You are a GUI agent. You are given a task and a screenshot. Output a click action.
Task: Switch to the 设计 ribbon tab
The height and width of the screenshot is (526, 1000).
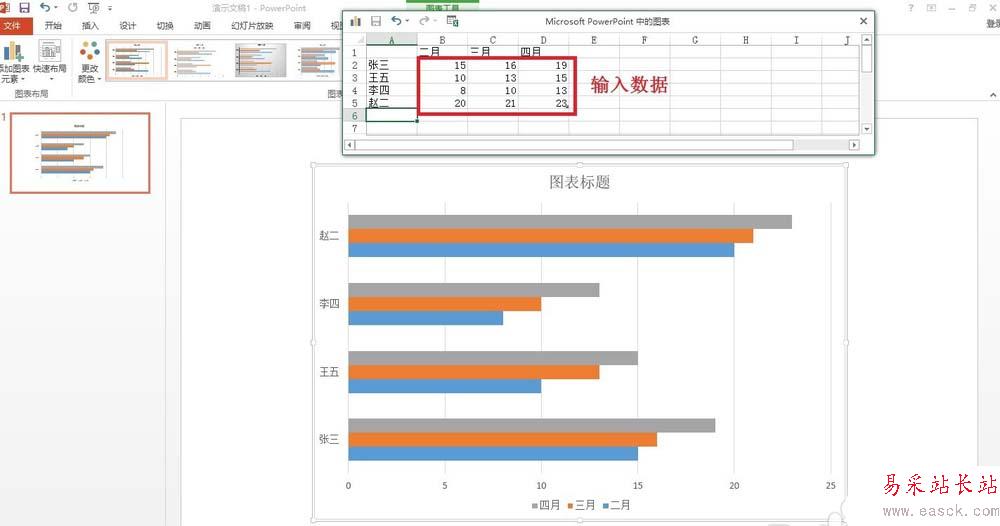128,26
